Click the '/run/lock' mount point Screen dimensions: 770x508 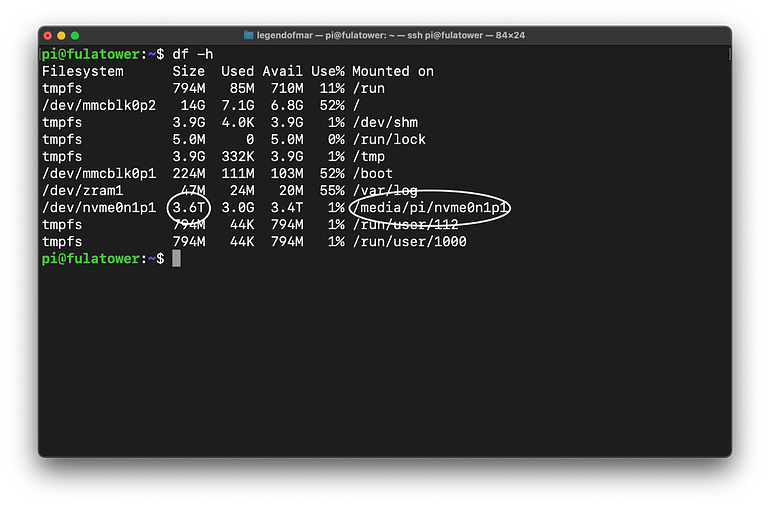click(x=389, y=140)
